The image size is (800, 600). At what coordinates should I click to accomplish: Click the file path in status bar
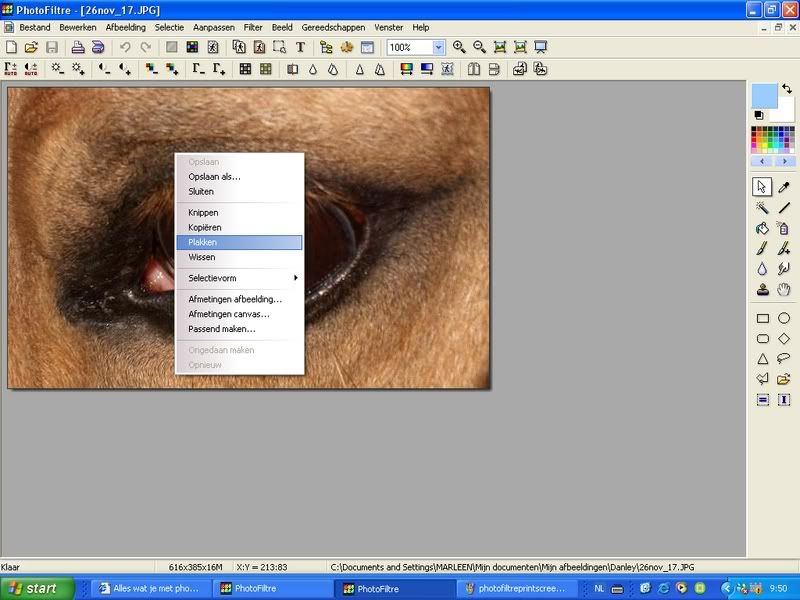pos(512,567)
